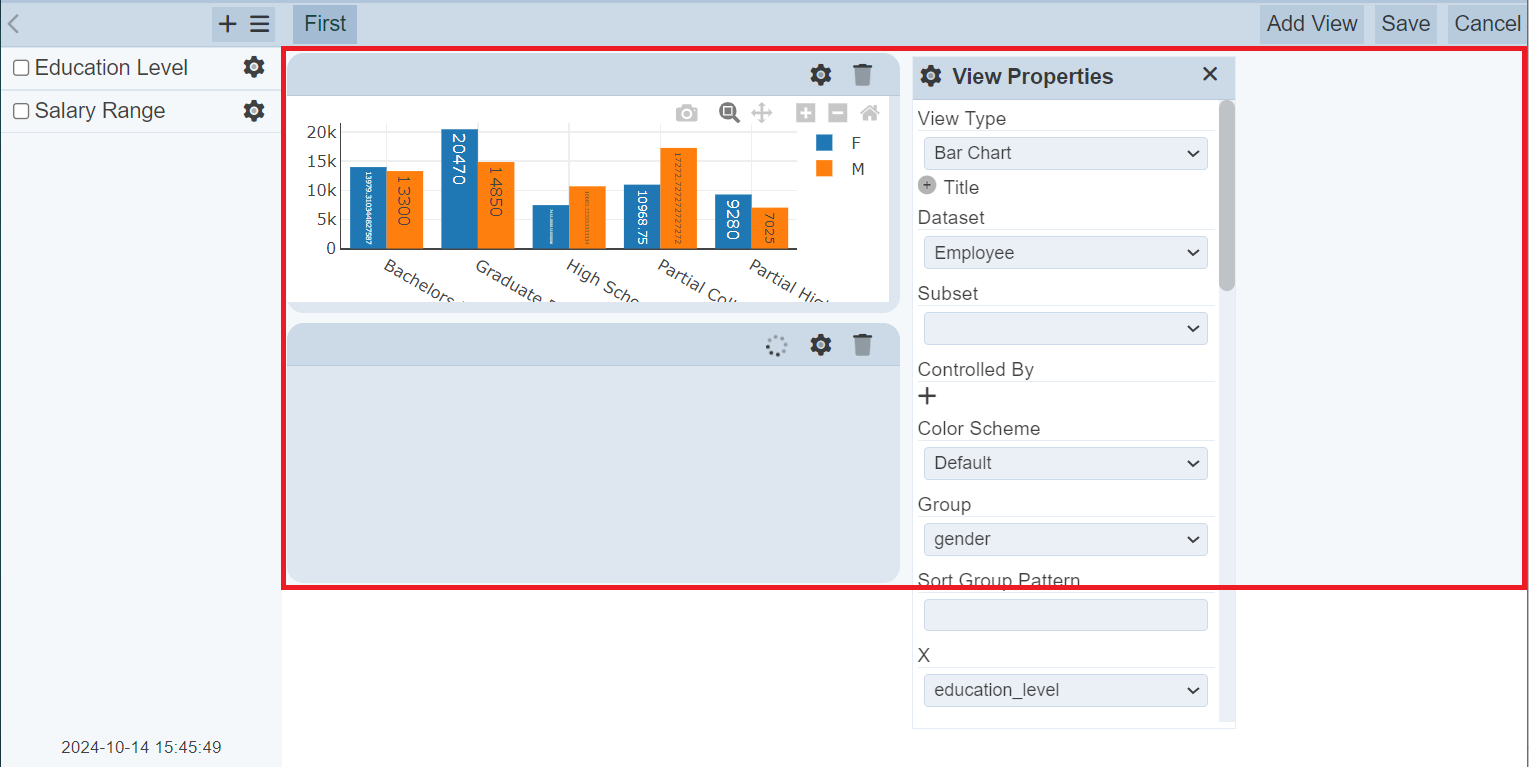The width and height of the screenshot is (1529, 767).
Task: Select the First tab
Action: pyautogui.click(x=325, y=24)
